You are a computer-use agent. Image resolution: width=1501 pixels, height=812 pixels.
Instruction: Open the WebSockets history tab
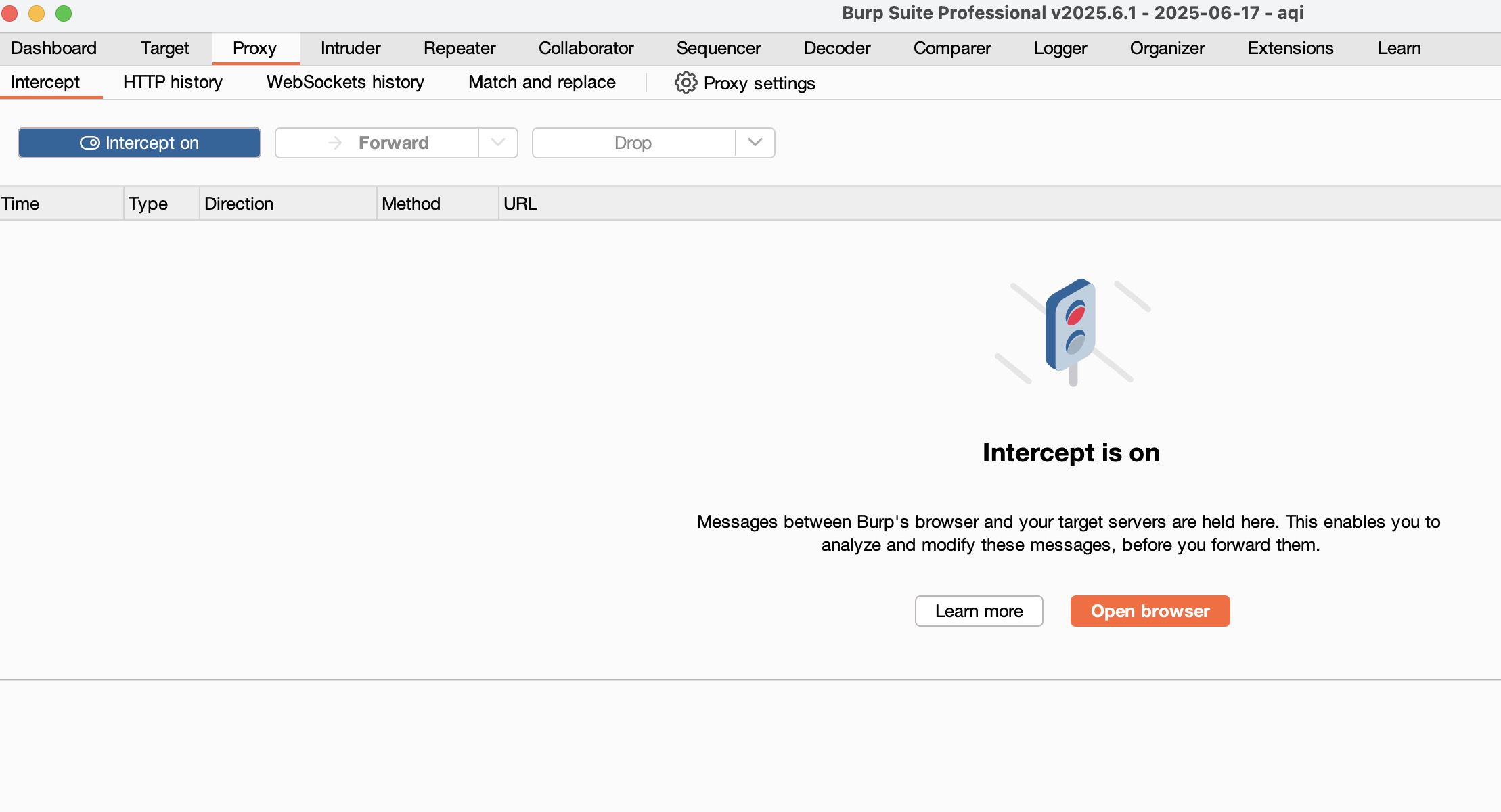click(345, 83)
